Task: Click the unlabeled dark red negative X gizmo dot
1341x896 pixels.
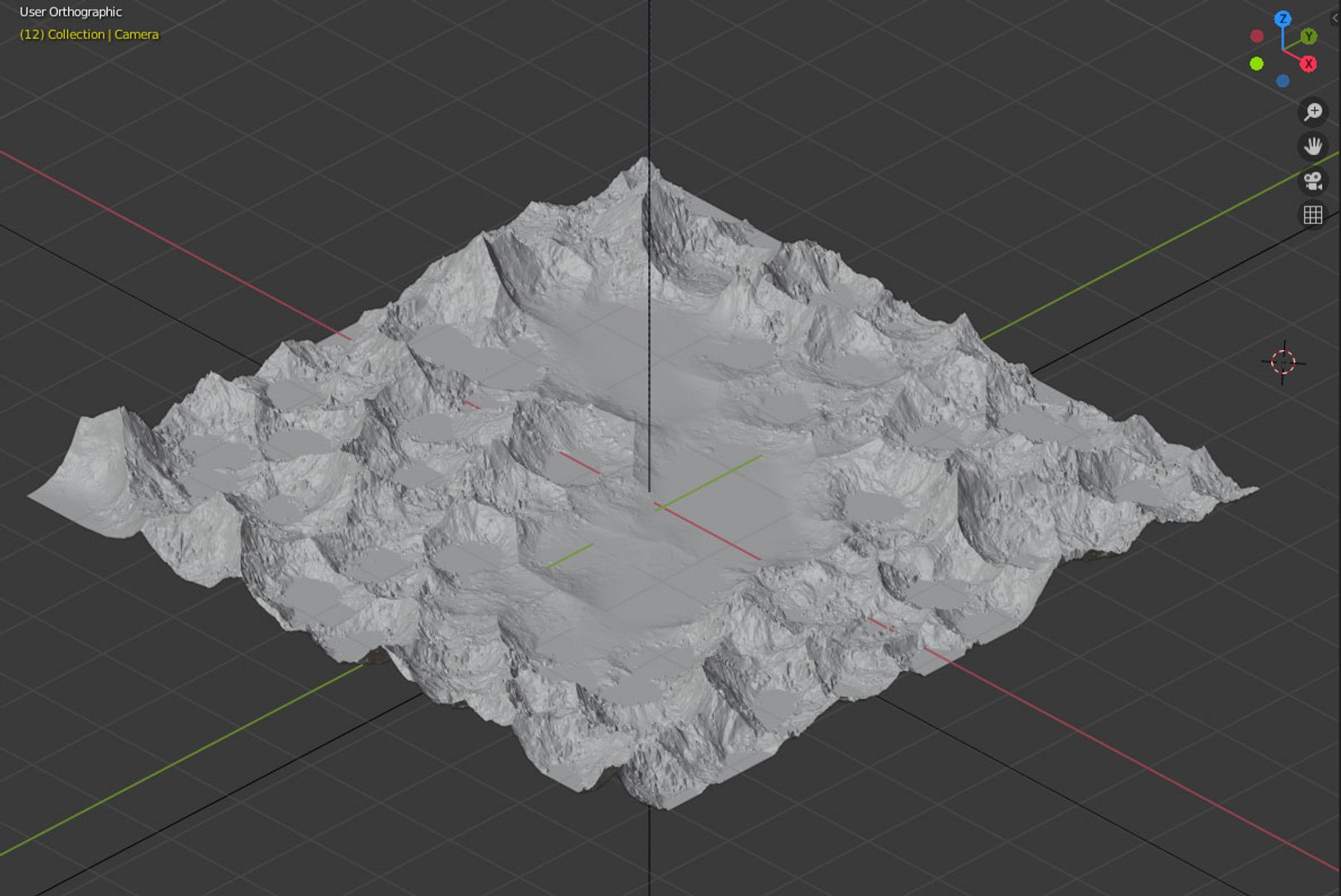Action: coord(1257,37)
